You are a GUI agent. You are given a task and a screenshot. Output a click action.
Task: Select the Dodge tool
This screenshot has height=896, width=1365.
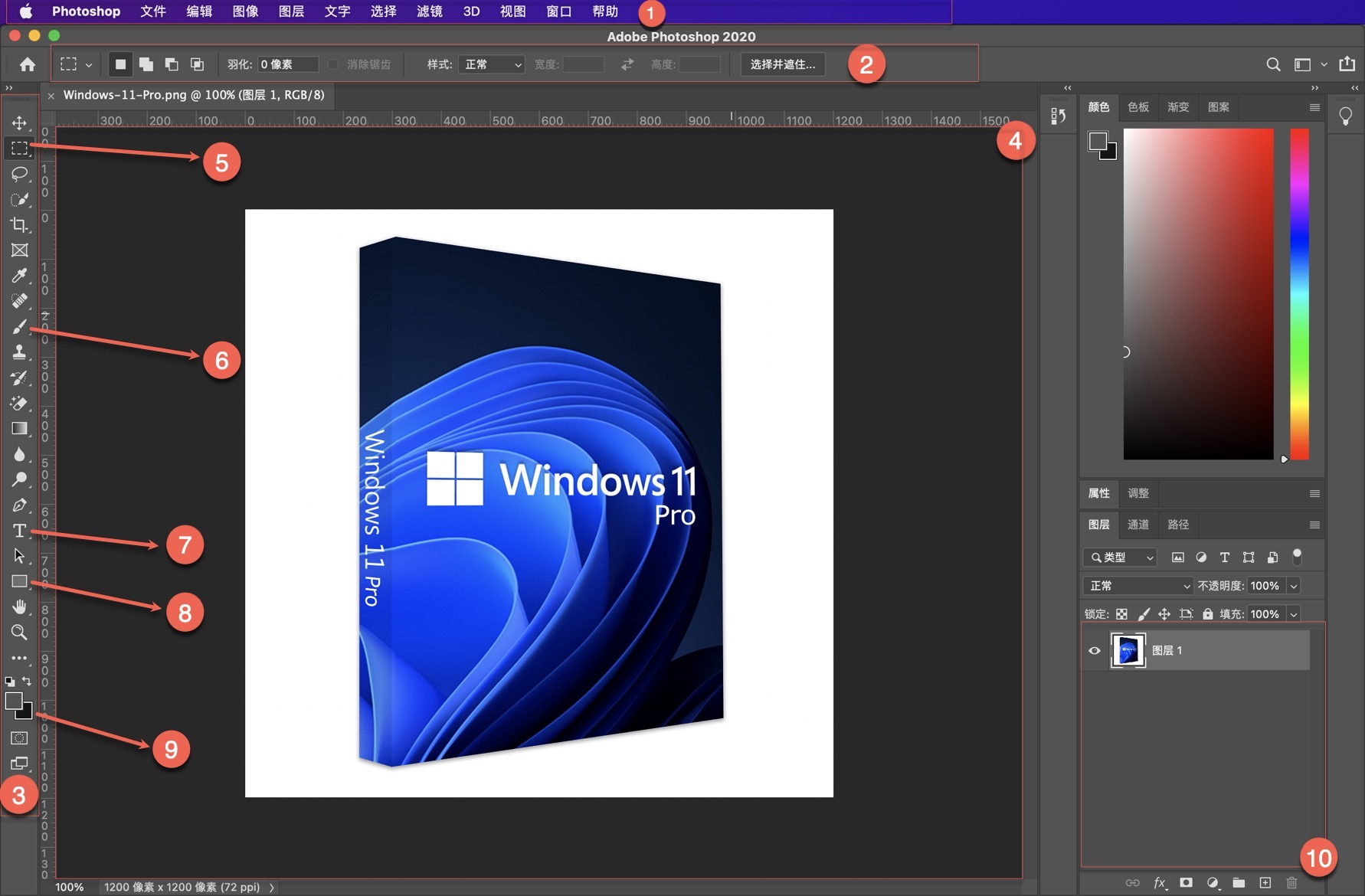click(x=19, y=479)
